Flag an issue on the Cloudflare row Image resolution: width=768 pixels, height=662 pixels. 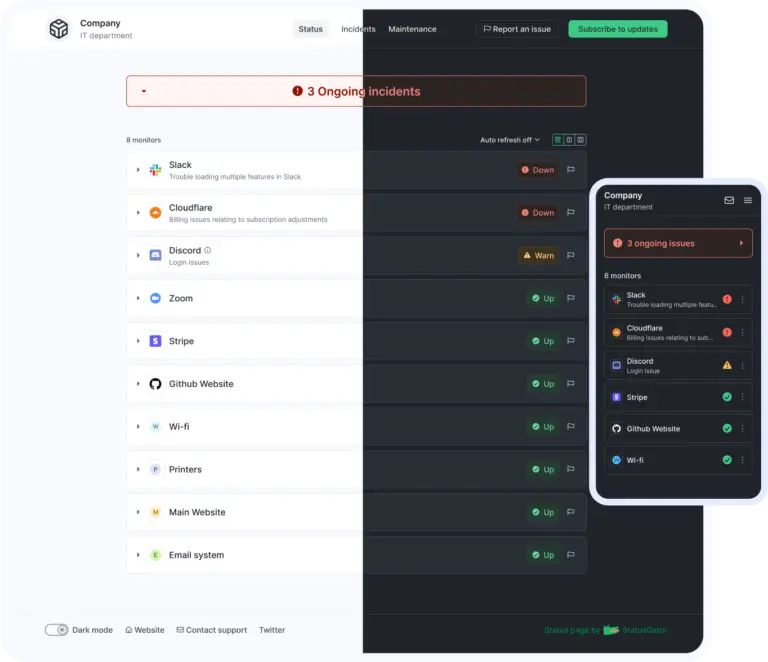571,213
